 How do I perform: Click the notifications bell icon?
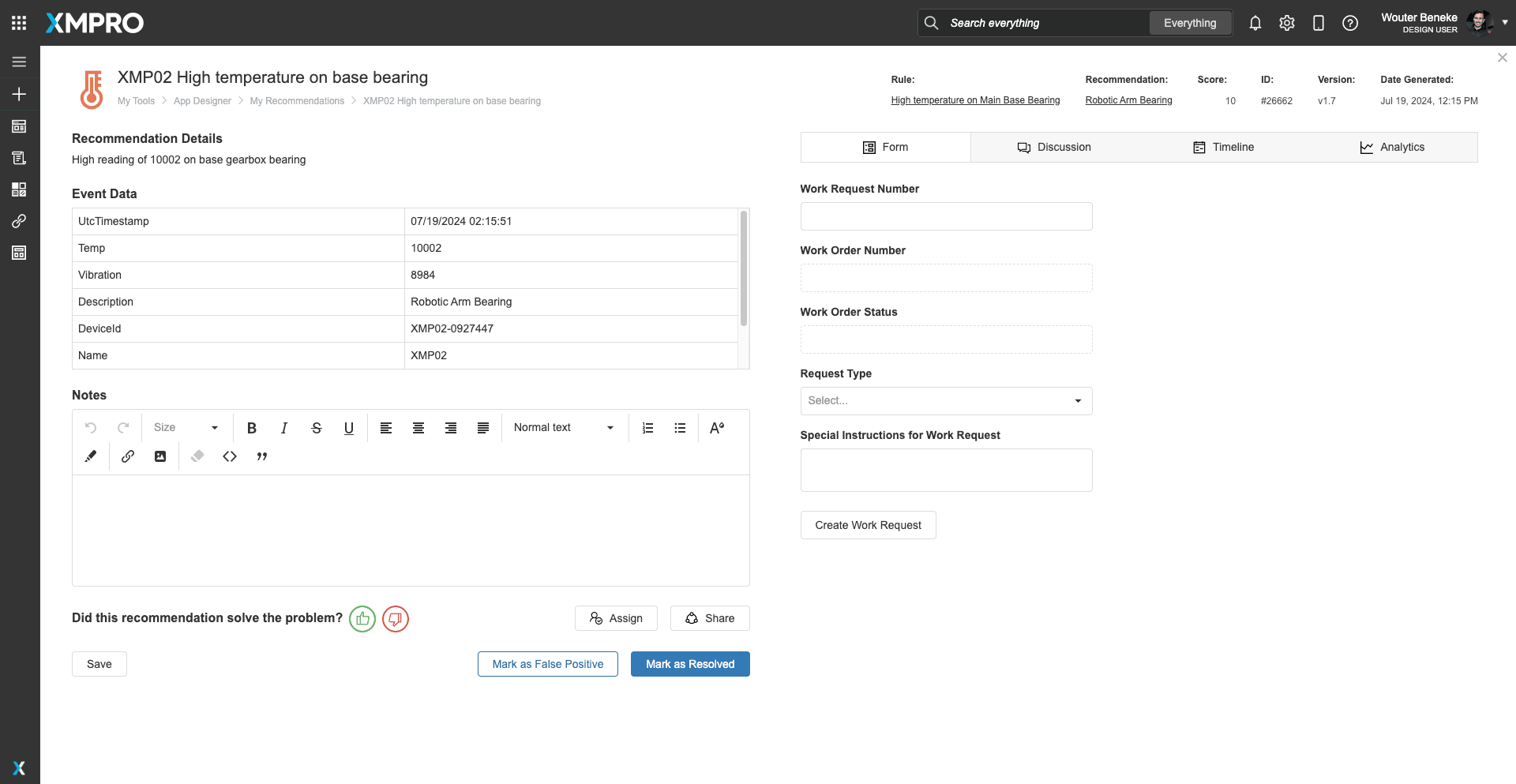(1255, 23)
